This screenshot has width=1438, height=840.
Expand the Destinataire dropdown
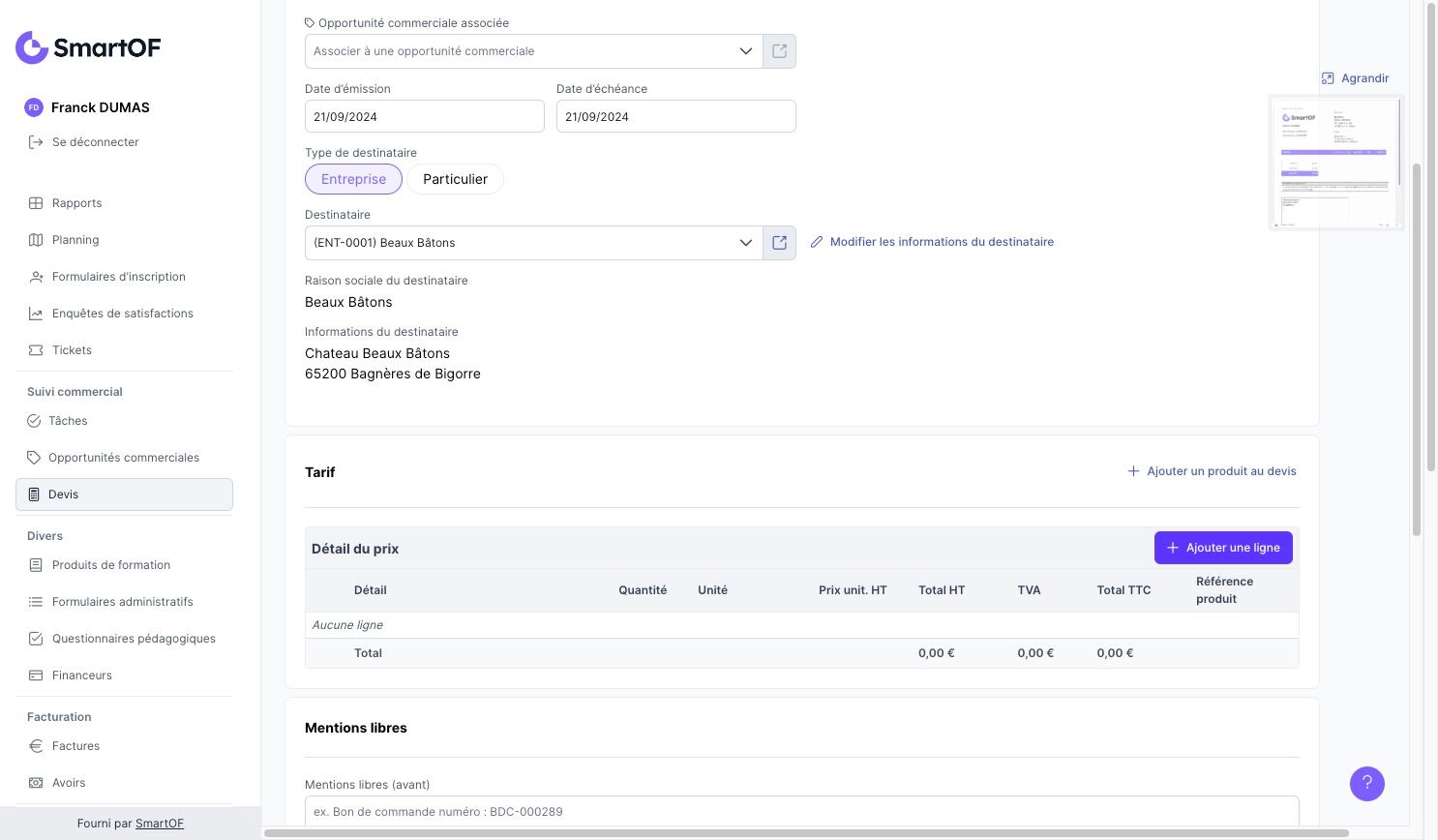click(745, 243)
